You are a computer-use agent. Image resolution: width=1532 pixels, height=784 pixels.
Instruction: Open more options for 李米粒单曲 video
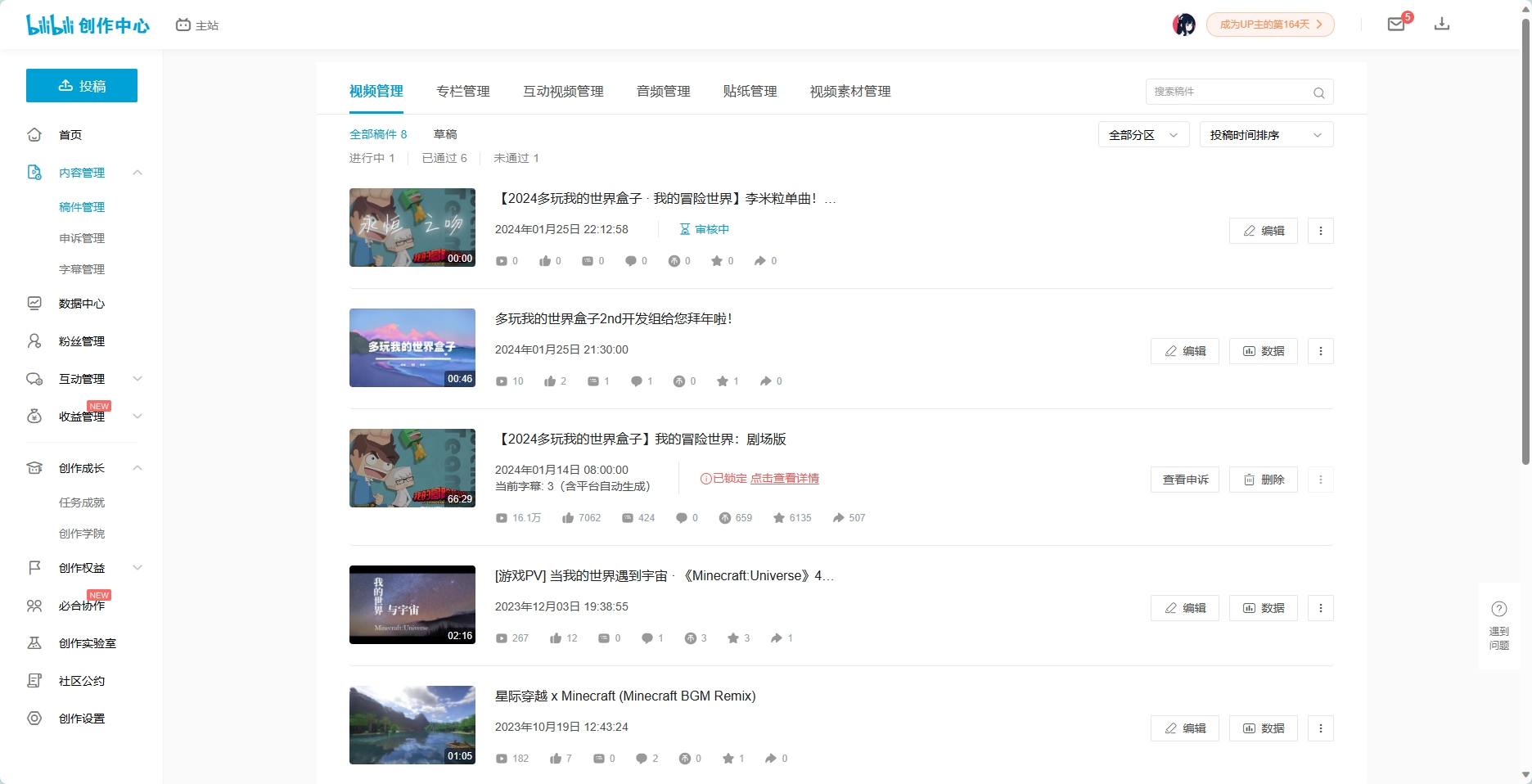(1320, 231)
